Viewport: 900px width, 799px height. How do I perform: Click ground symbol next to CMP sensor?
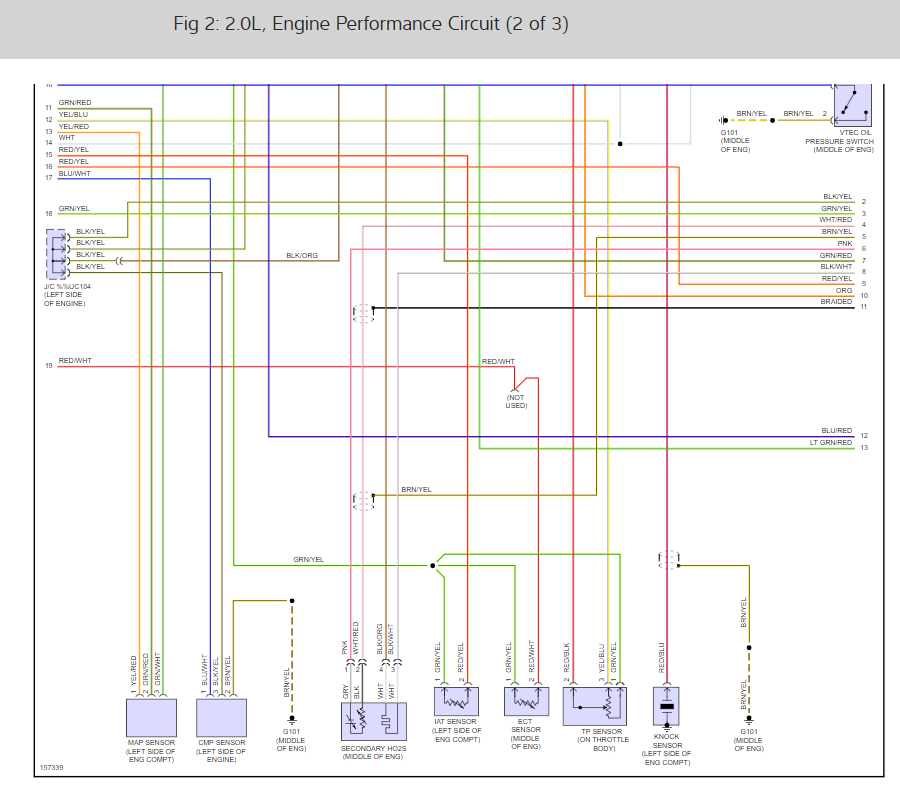(x=292, y=719)
